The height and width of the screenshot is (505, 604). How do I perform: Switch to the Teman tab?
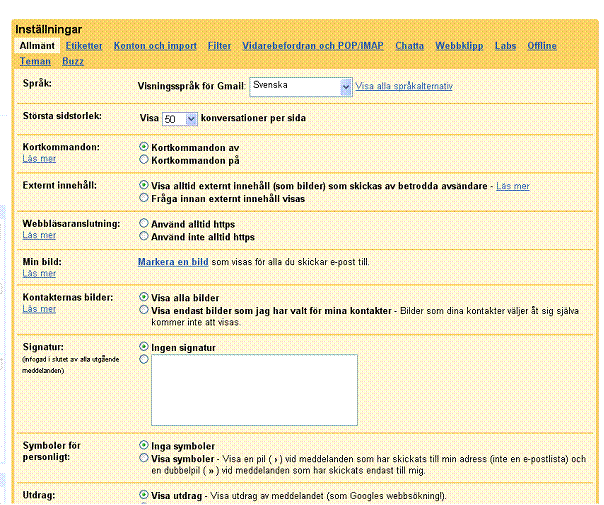point(35,61)
